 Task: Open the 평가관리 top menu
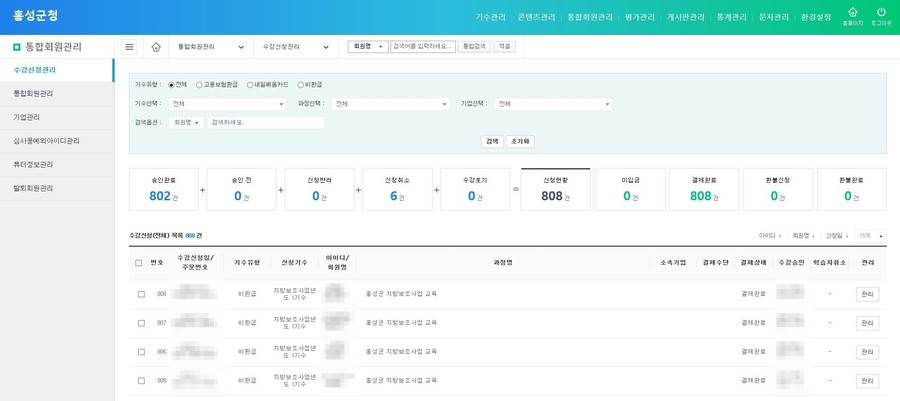639,17
